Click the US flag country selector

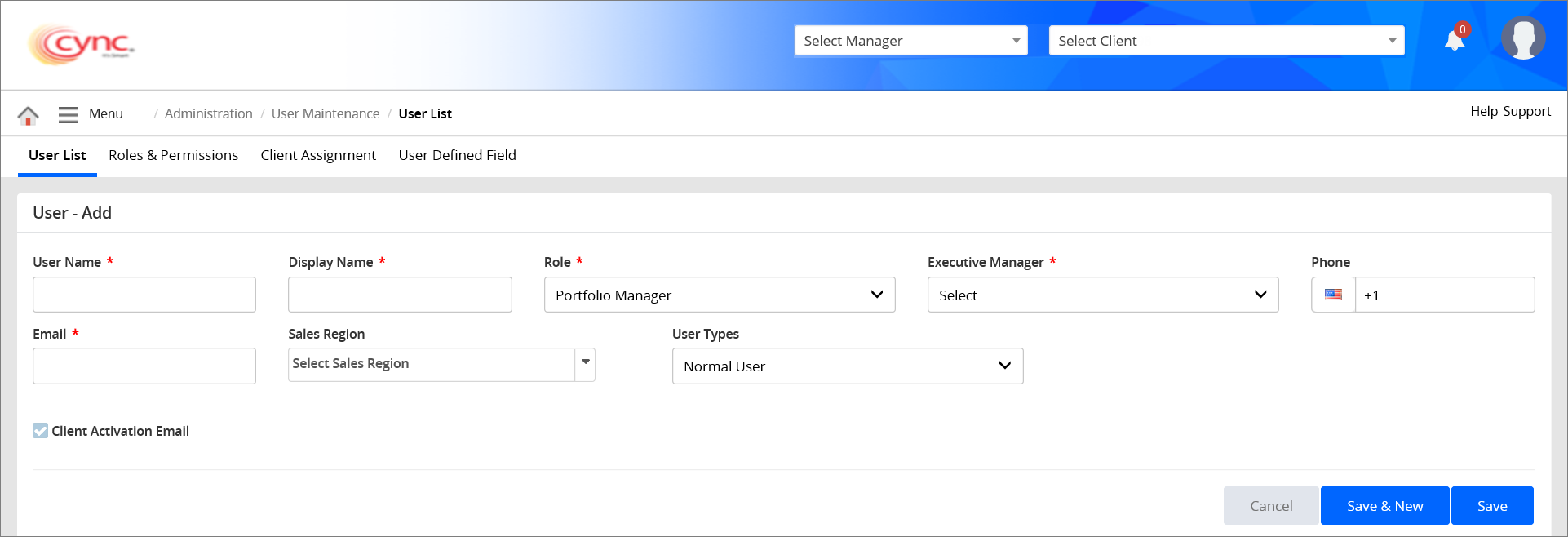[1333, 295]
